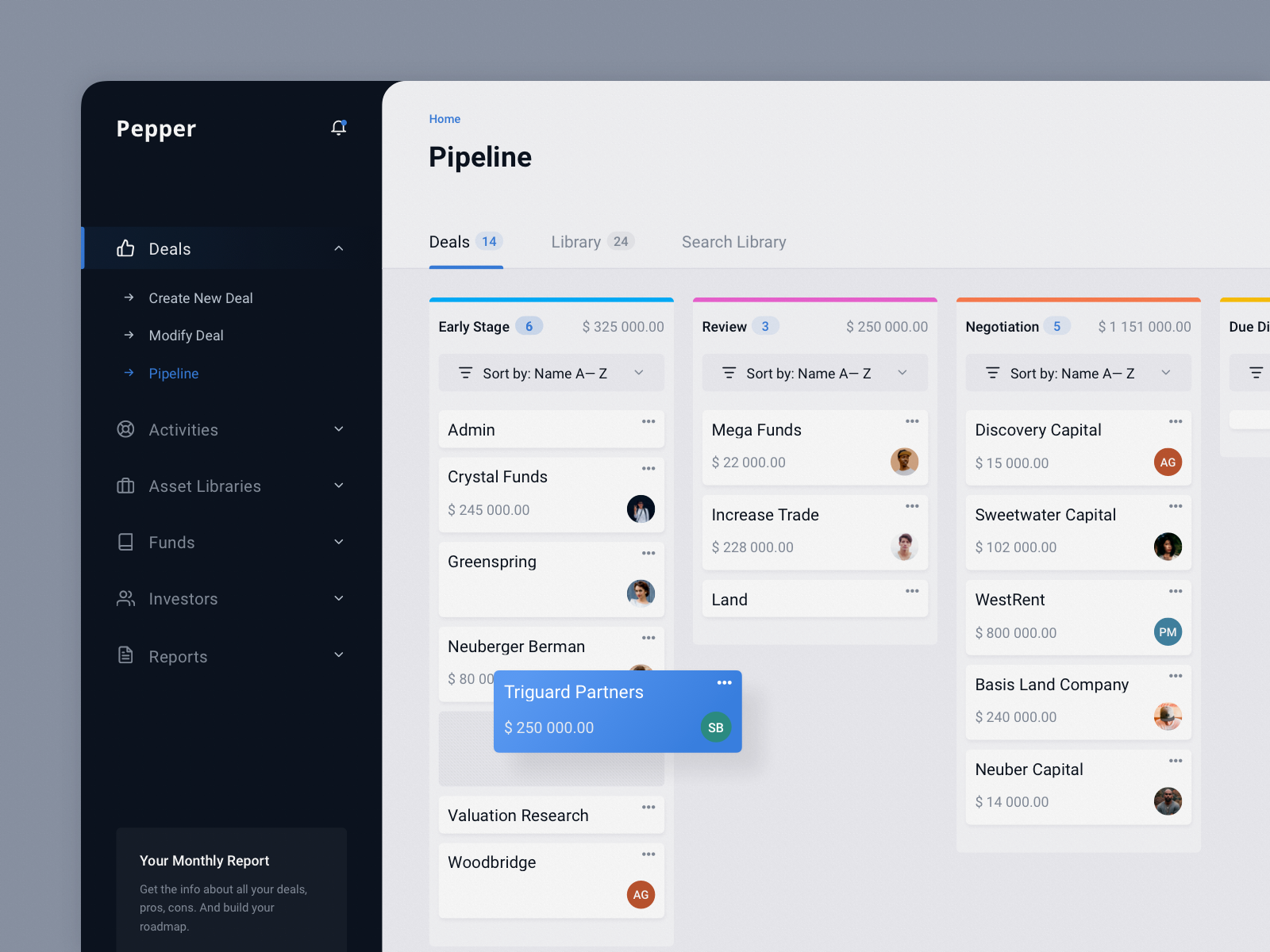1270x952 pixels.
Task: Switch to the Search Library tab
Action: (733, 242)
